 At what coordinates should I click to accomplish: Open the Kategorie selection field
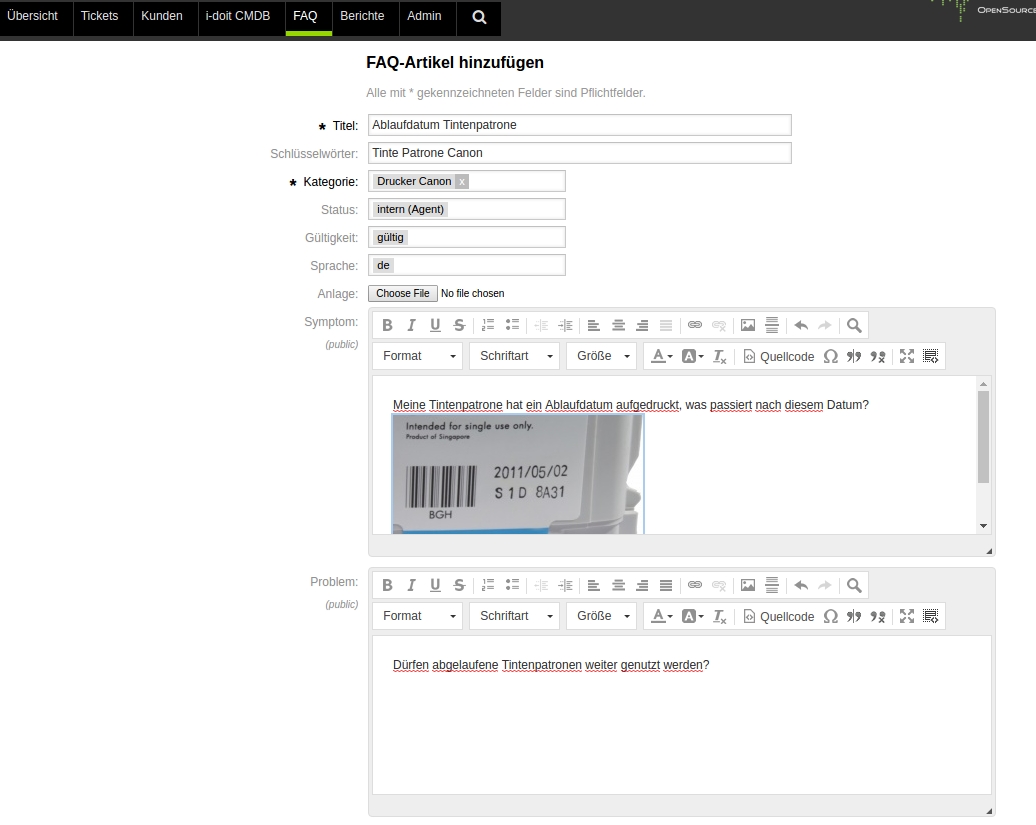466,181
